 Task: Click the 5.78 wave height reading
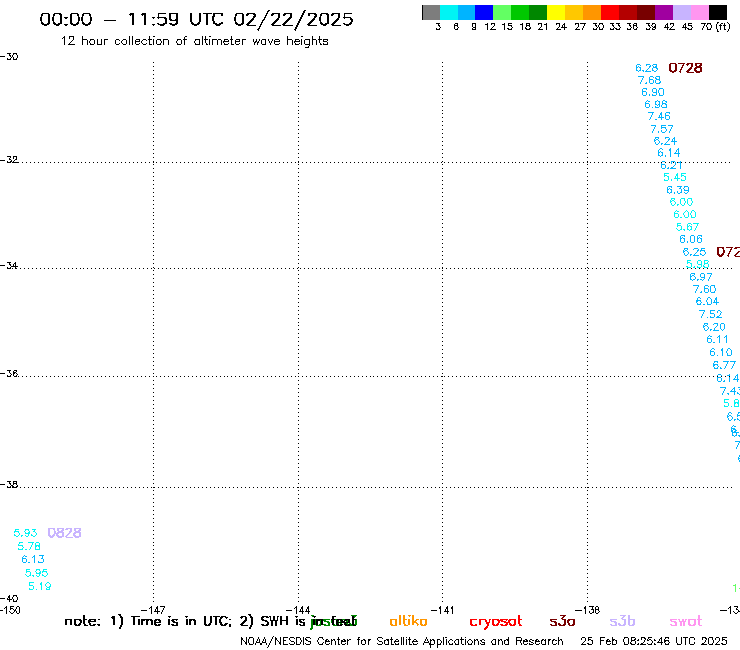29,546
